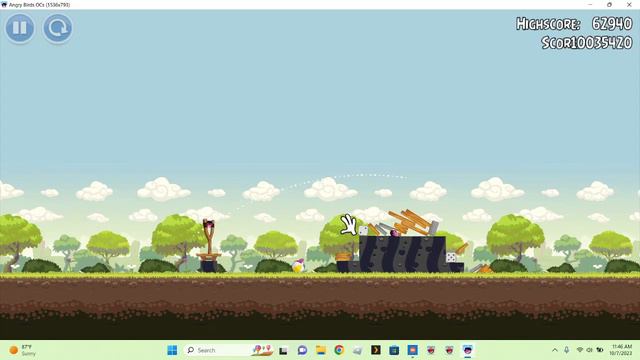Open Task View from the taskbar
The height and width of the screenshot is (360, 640).
(x=283, y=350)
